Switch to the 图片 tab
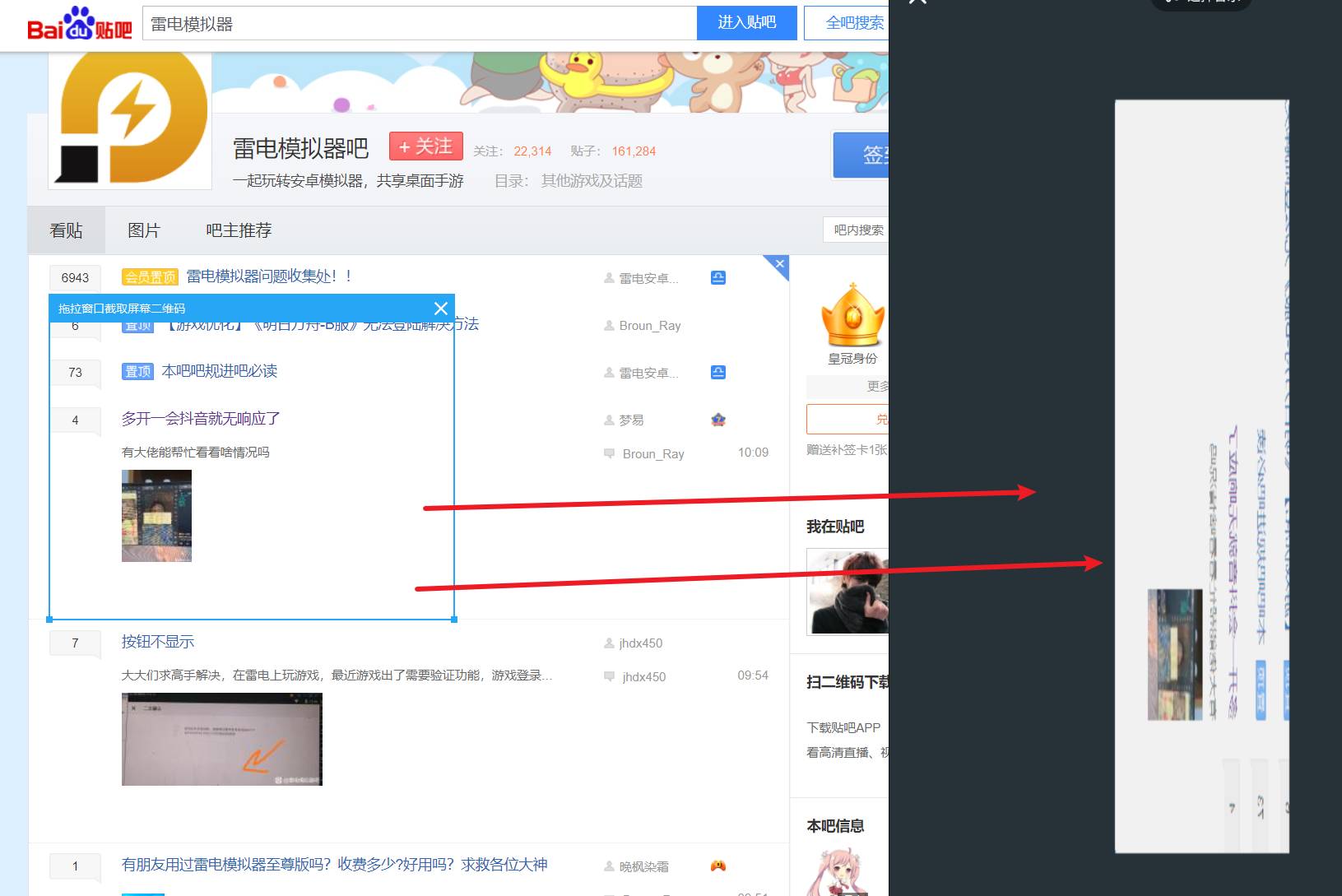 144,230
